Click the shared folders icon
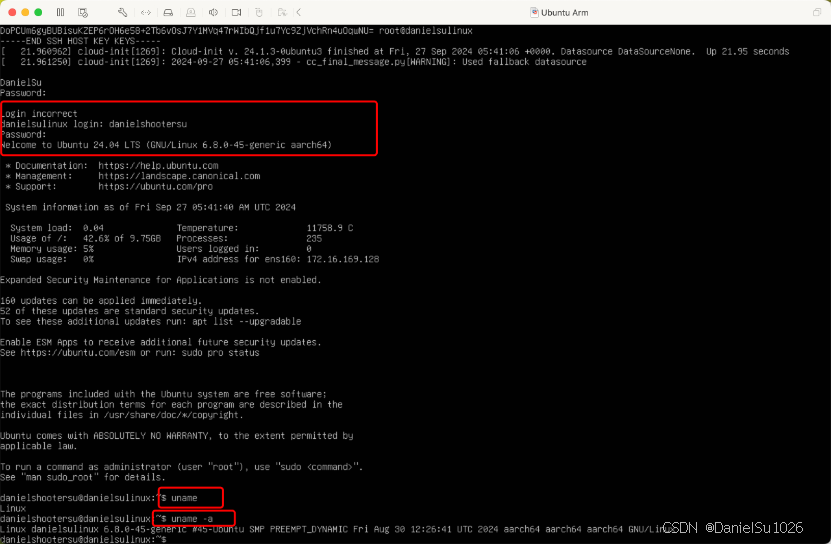This screenshot has width=832, height=544. point(282,12)
